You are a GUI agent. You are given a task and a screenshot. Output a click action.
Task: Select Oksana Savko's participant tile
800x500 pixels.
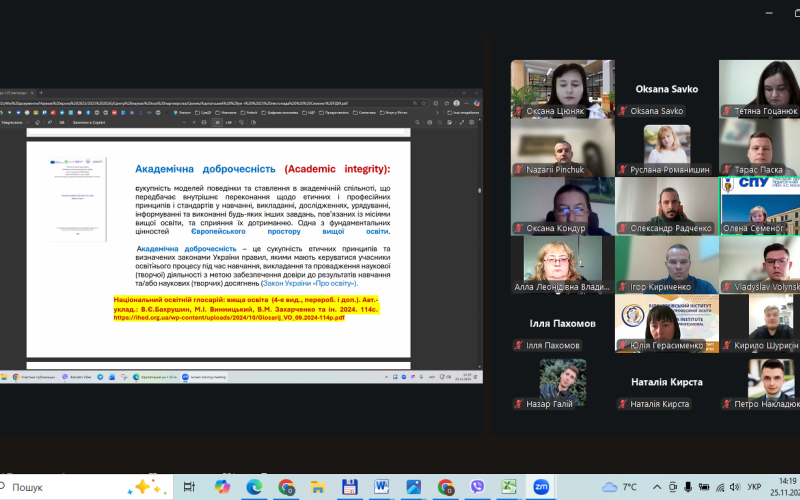pyautogui.click(x=665, y=90)
